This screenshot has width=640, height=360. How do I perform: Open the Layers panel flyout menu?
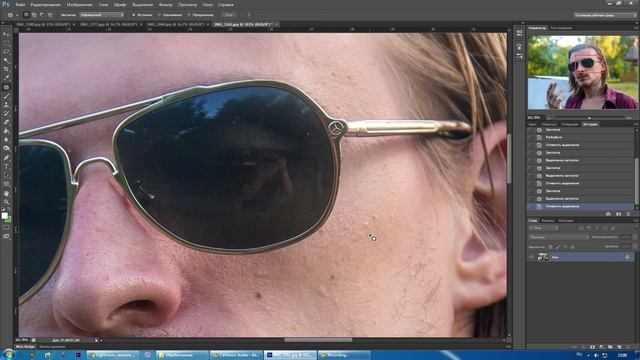click(635, 220)
